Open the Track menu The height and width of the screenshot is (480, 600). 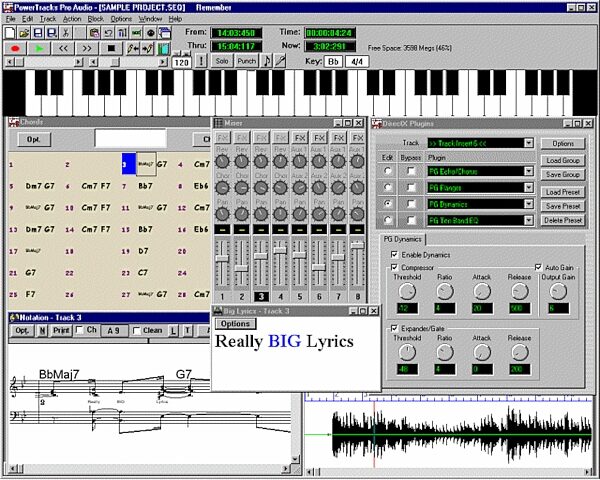pos(48,19)
